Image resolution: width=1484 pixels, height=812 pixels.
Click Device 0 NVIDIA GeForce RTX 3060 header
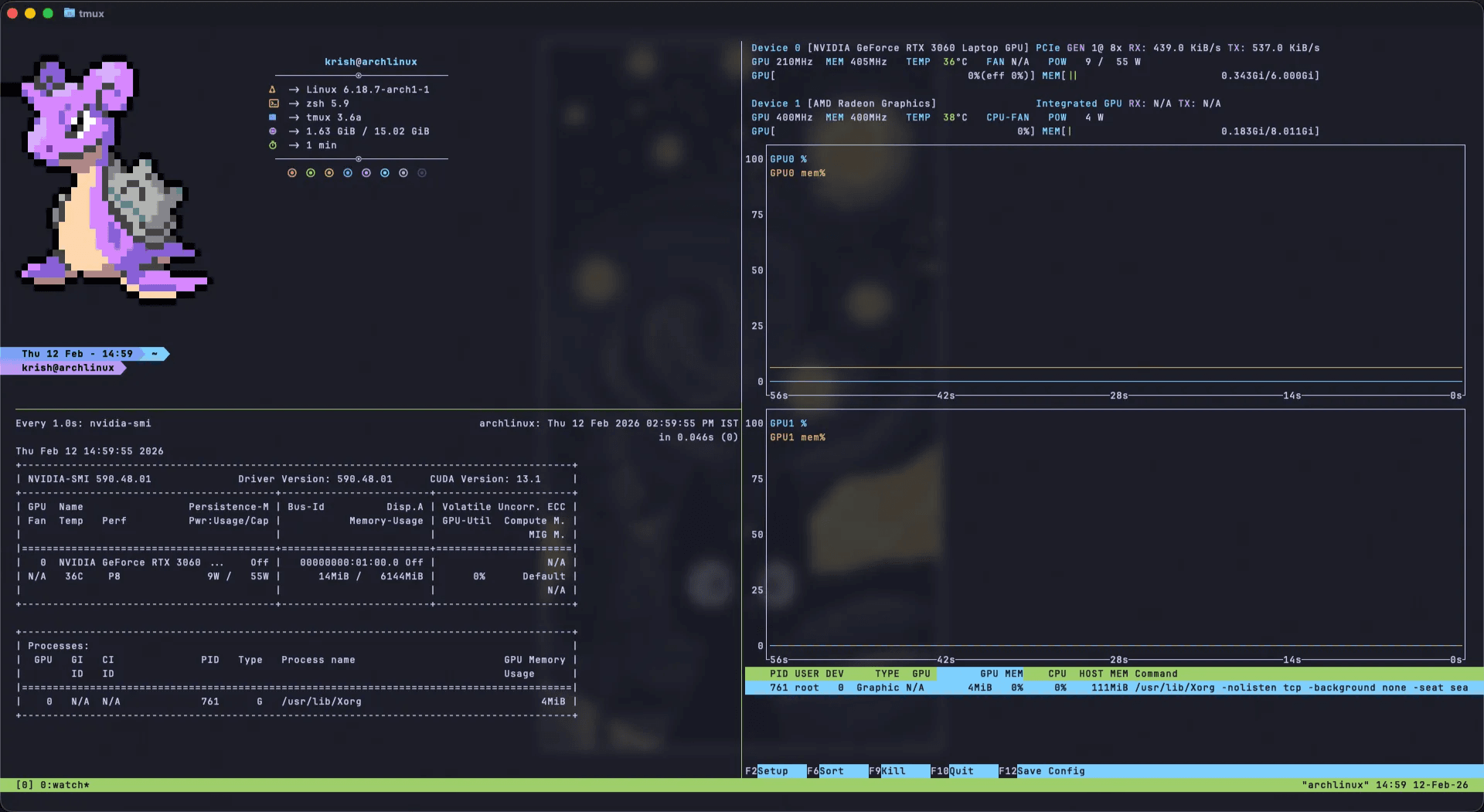[890, 48]
